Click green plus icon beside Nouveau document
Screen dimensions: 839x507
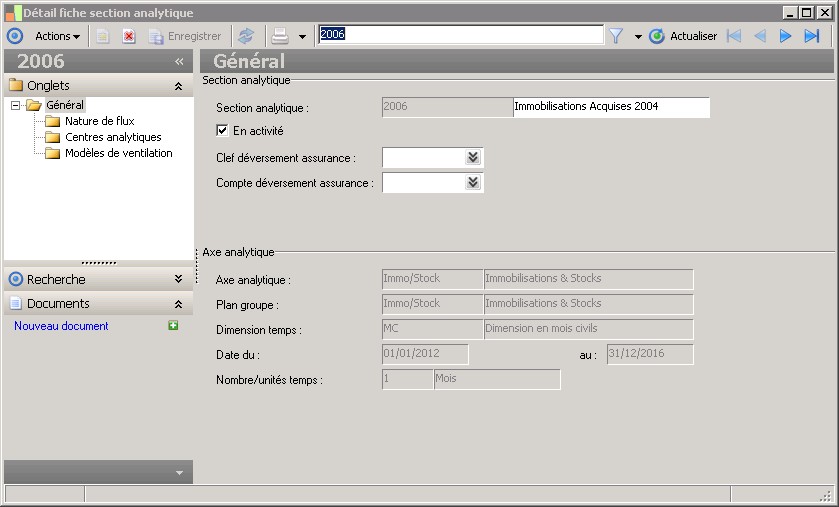tap(173, 326)
